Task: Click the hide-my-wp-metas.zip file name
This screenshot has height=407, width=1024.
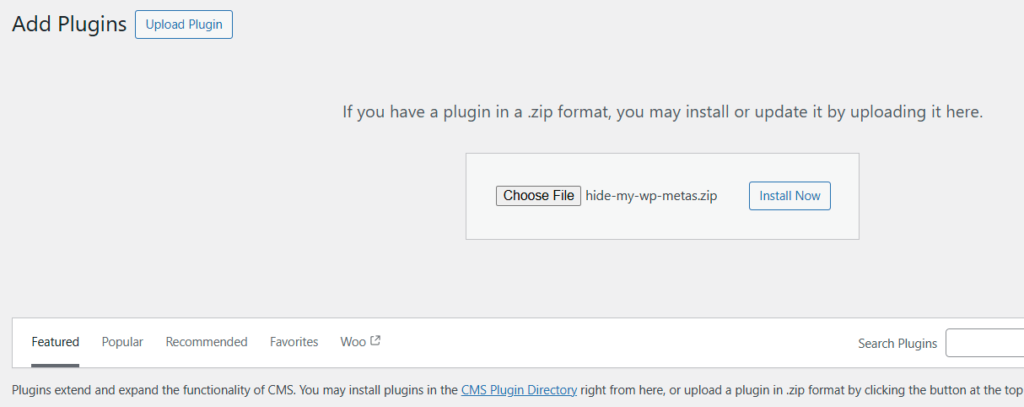Action: coord(651,196)
